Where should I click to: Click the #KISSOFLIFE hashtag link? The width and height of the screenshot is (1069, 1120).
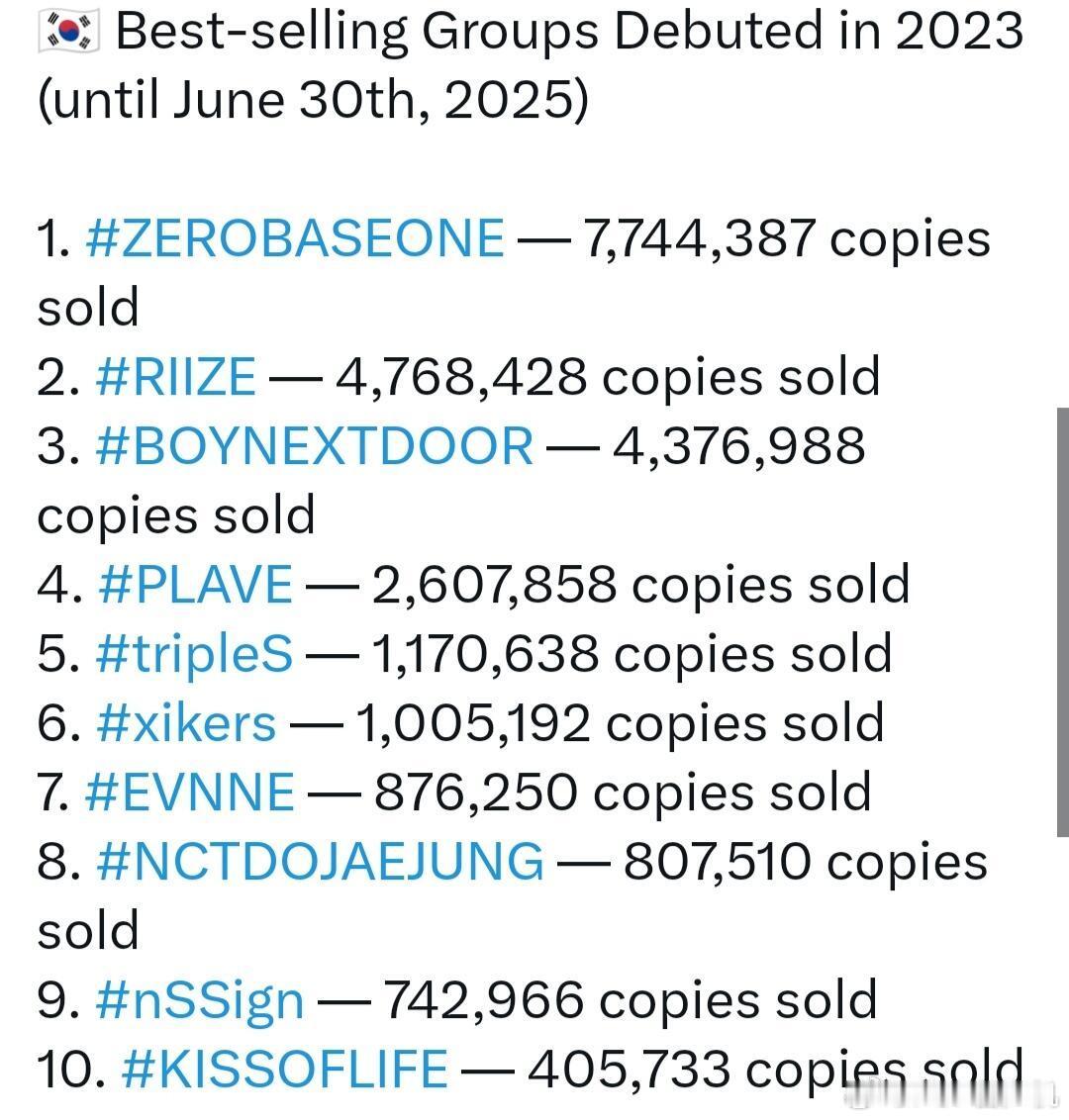(x=284, y=1069)
